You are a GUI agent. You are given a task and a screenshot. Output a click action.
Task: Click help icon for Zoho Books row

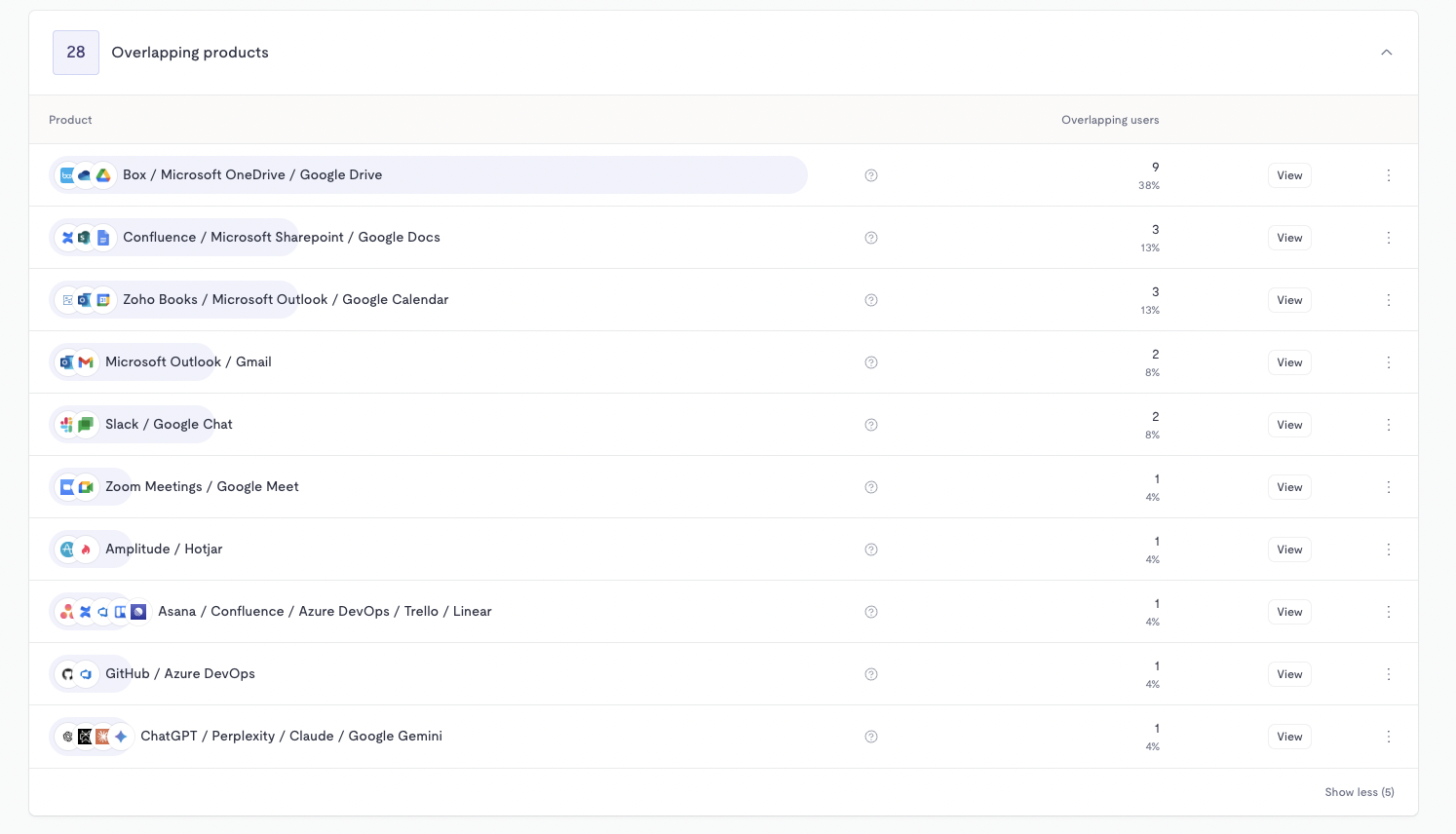(871, 300)
